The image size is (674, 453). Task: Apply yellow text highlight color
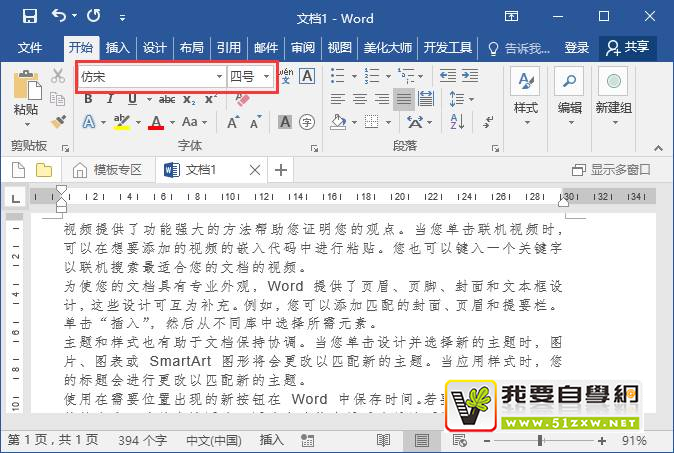coord(122,122)
